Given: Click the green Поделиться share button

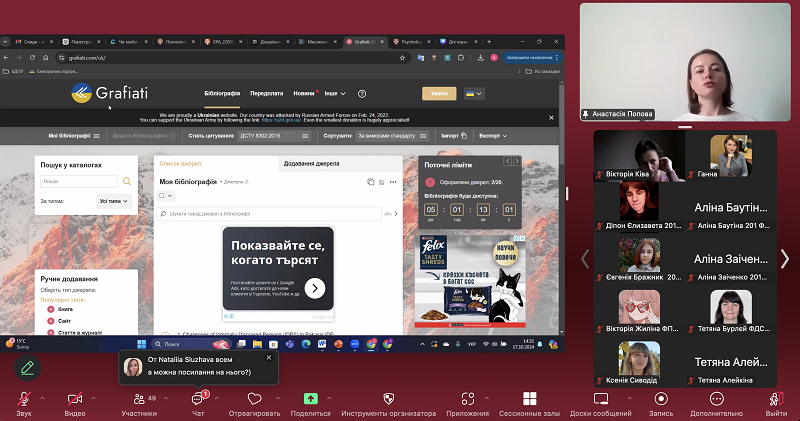Looking at the screenshot, I should click(x=310, y=404).
